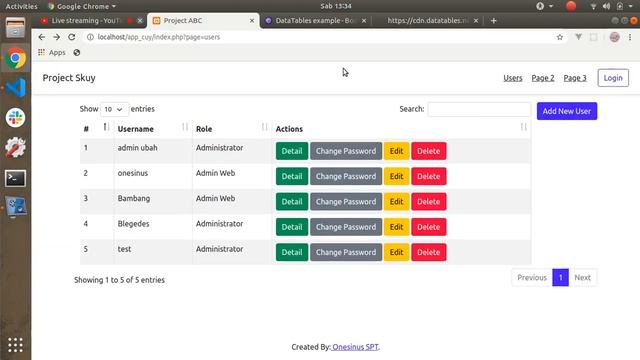
Task: Edit the Bambang user
Action: (x=396, y=202)
